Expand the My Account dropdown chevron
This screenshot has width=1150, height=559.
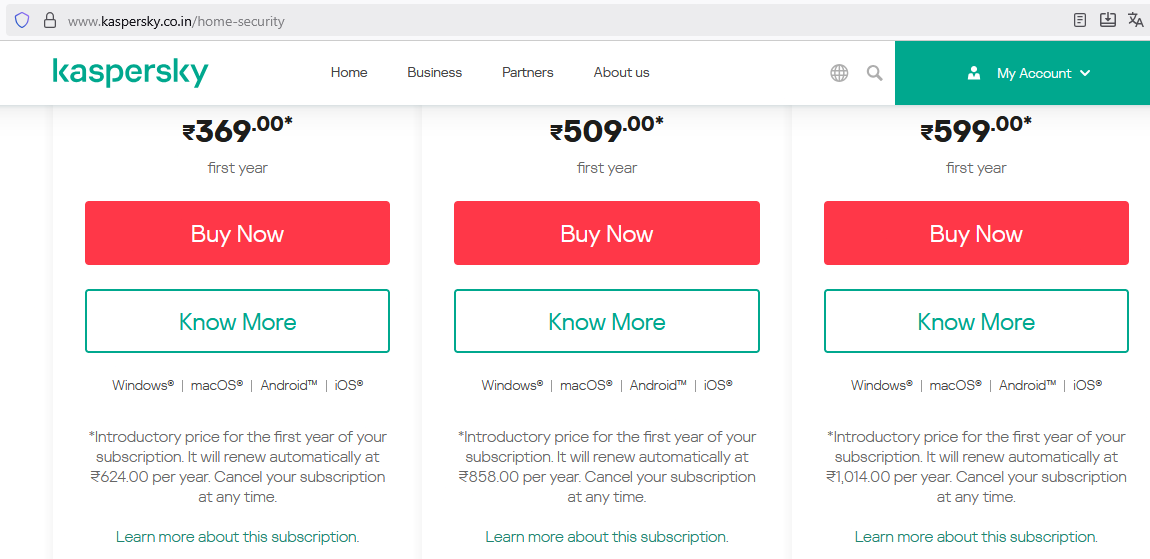(1085, 73)
